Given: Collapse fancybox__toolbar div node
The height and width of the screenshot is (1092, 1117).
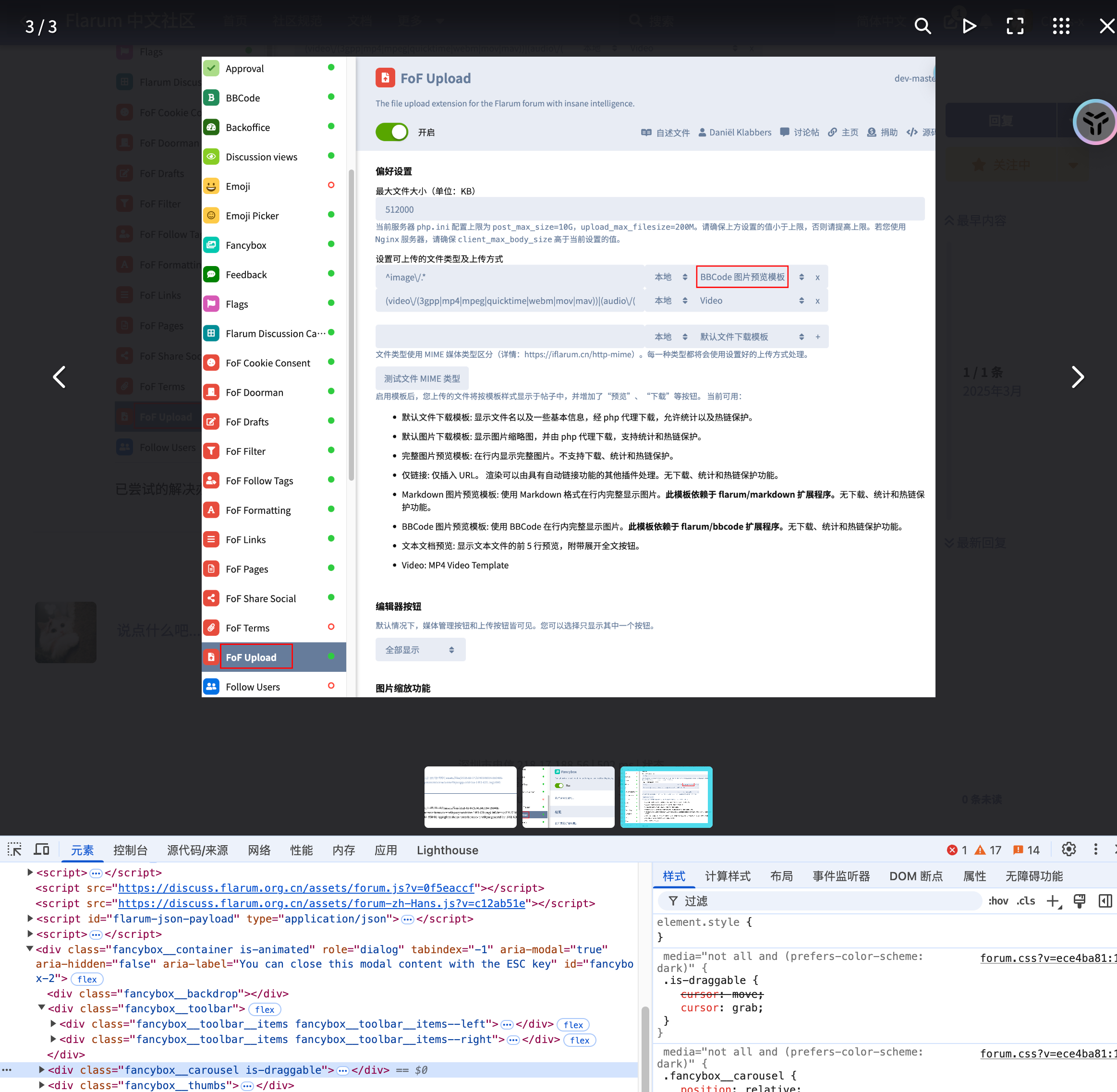Looking at the screenshot, I should (x=42, y=1007).
